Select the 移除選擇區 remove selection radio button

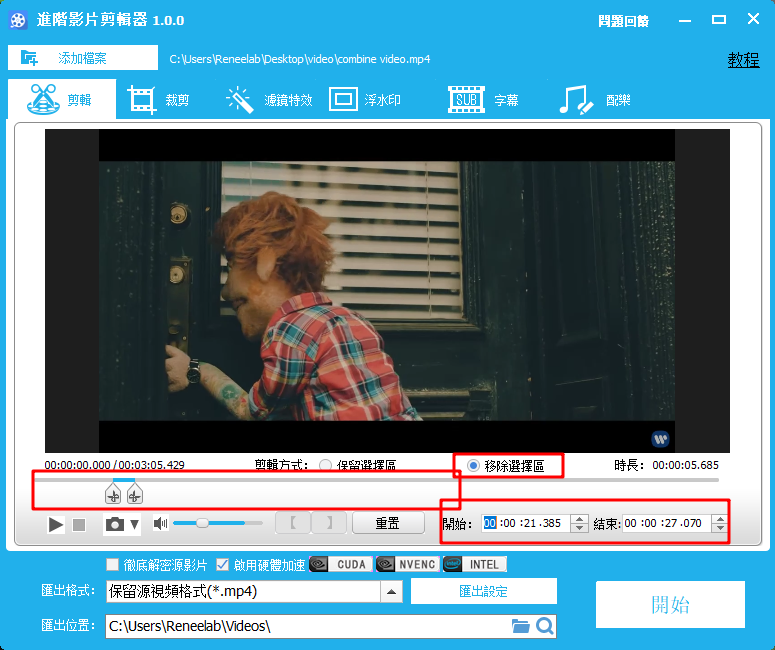[473, 466]
